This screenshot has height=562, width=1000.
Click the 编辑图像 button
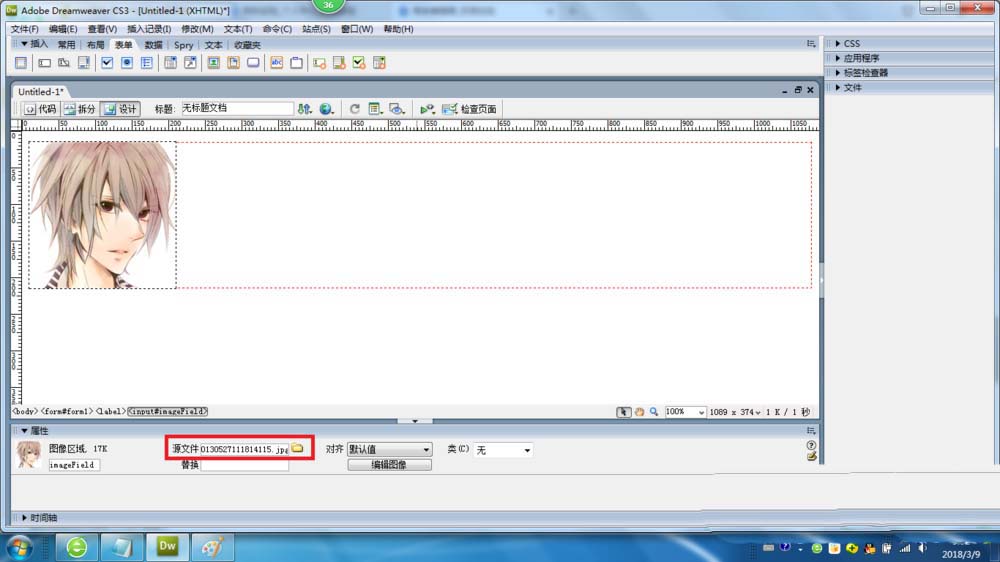tap(389, 465)
